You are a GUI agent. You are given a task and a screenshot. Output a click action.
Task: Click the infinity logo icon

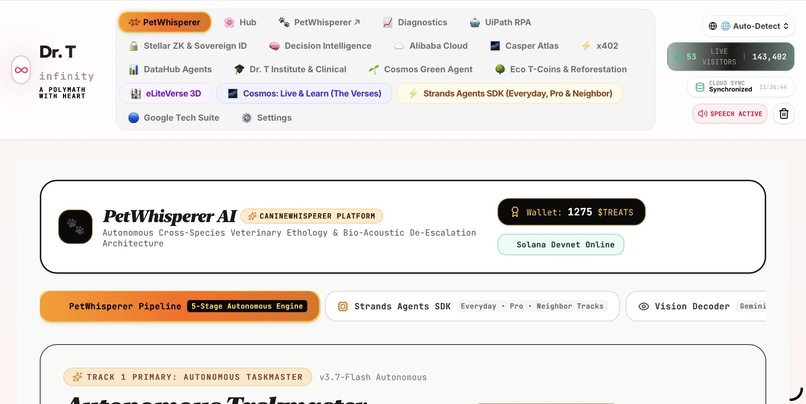(x=22, y=69)
